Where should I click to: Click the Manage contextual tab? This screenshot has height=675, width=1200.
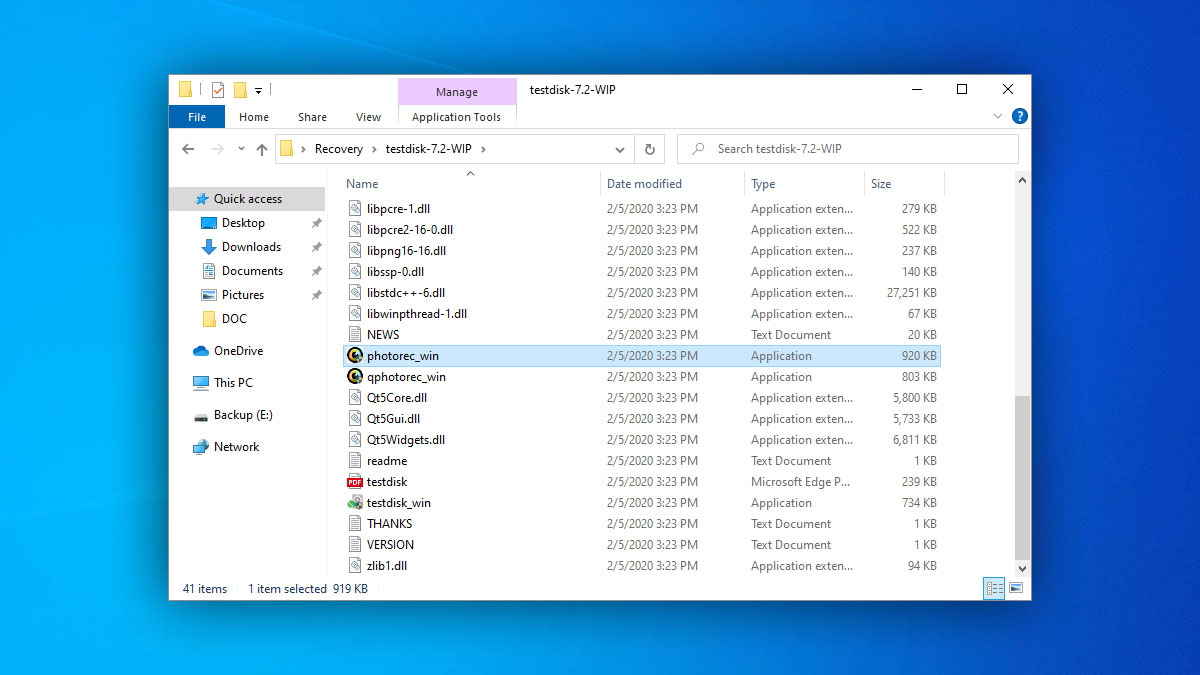click(457, 92)
